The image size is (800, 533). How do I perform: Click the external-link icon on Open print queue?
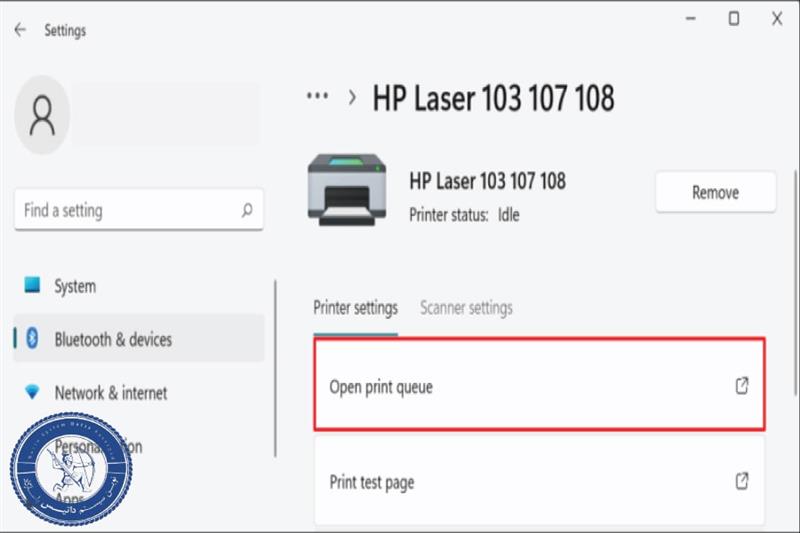click(742, 386)
